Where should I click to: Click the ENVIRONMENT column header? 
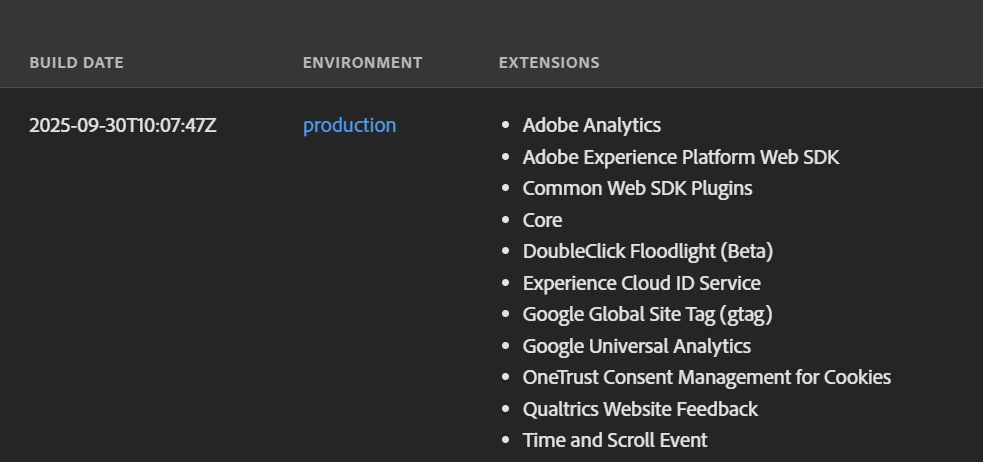(x=362, y=63)
